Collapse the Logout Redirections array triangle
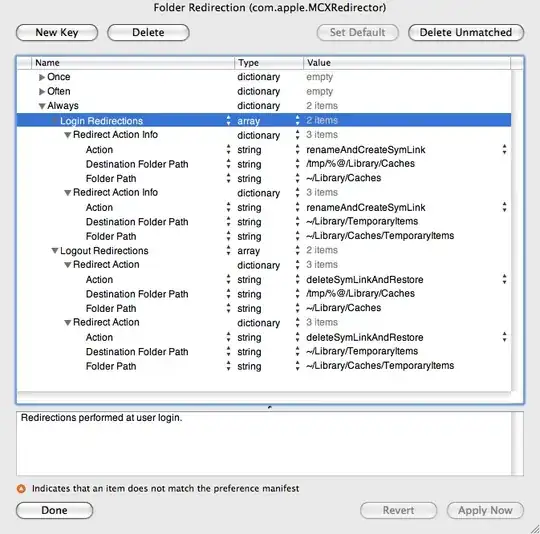The width and height of the screenshot is (540, 534). (x=54, y=251)
